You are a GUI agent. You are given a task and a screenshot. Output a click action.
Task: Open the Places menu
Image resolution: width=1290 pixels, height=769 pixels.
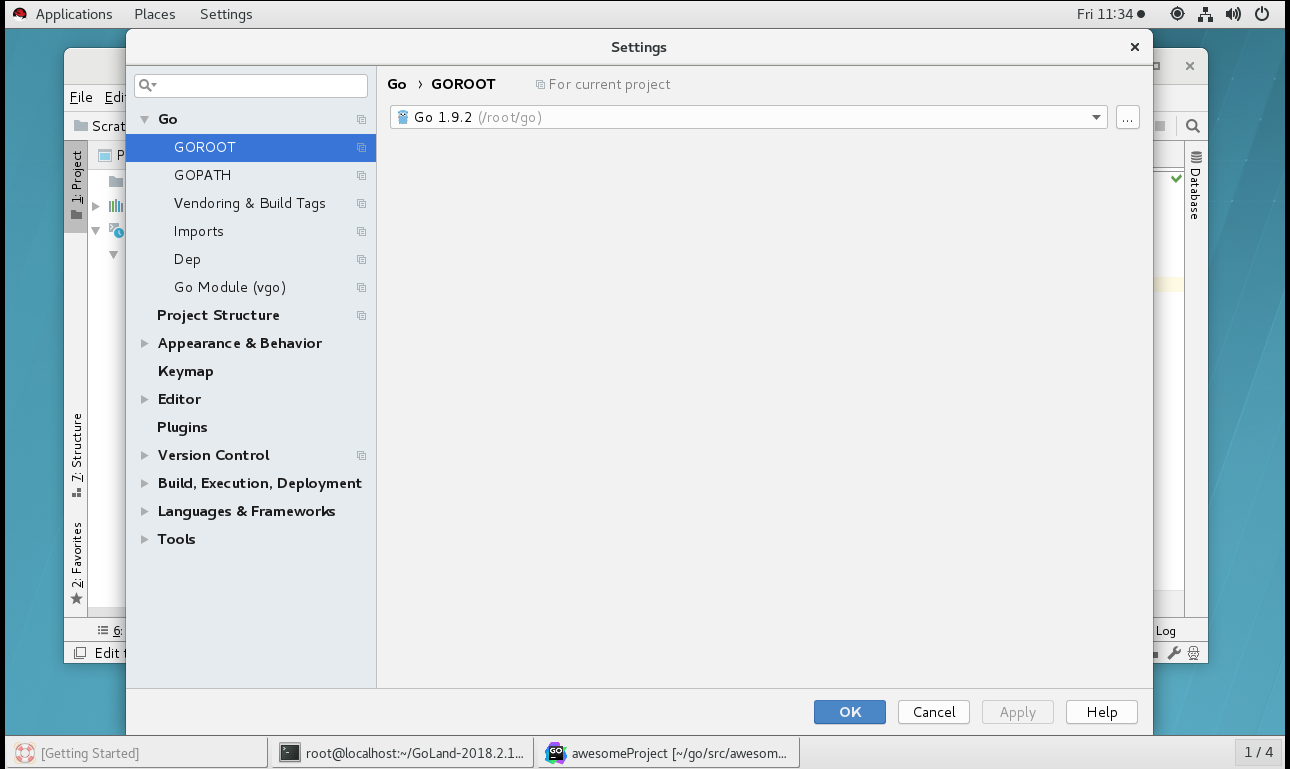(x=155, y=14)
